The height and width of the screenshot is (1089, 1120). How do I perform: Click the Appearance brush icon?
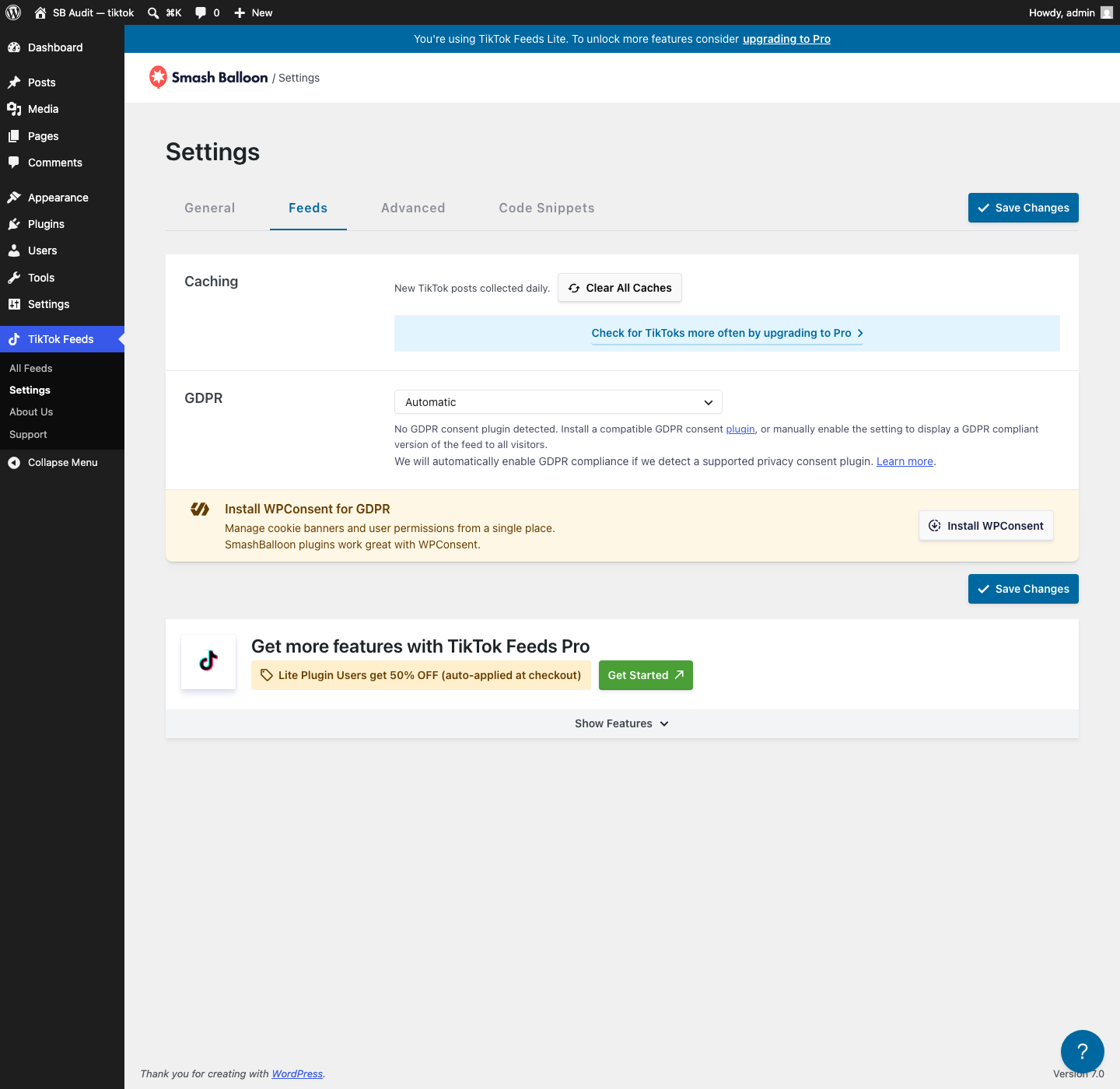[x=14, y=198]
